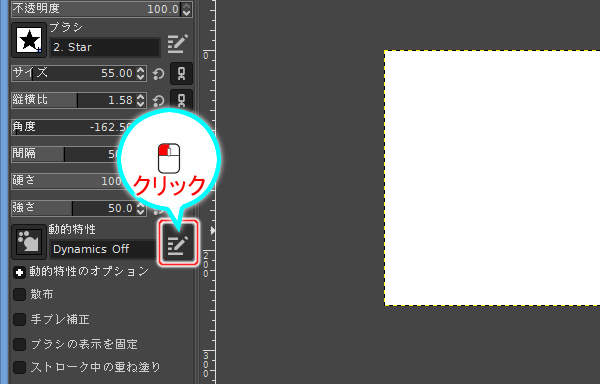Screen dimensions: 600x384
Task: Reset brush size to default
Action: pyautogui.click(x=158, y=73)
